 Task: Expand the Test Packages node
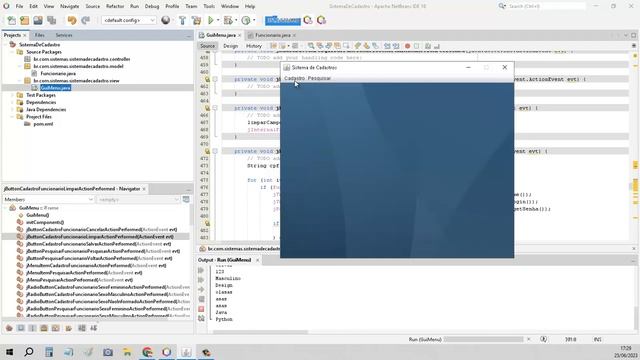click(x=12, y=95)
